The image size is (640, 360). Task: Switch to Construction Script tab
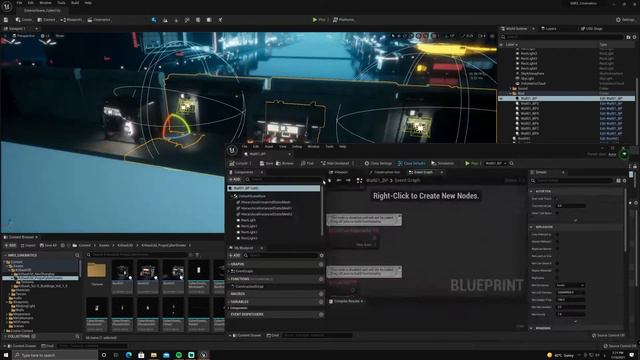tap(385, 172)
